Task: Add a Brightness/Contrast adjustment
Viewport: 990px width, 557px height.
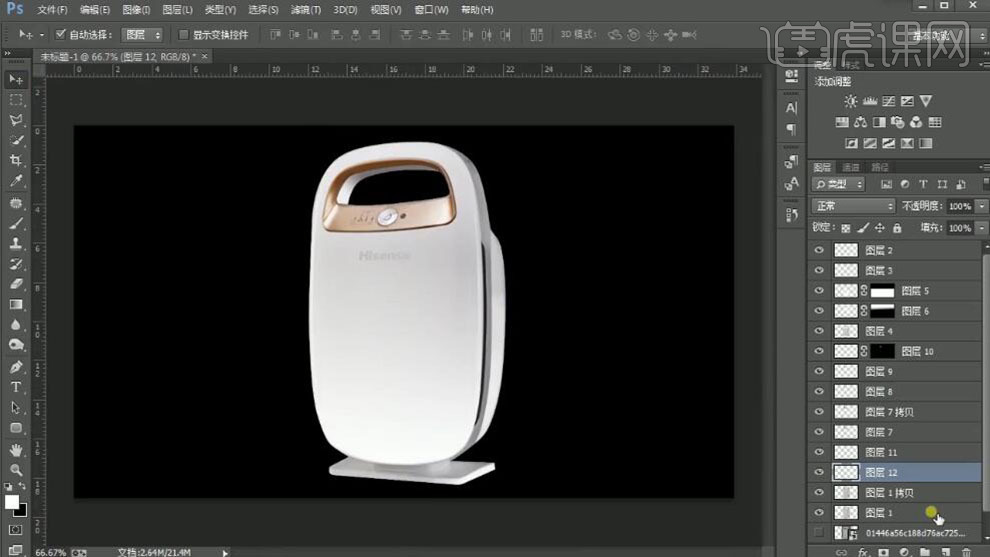Action: coord(850,101)
